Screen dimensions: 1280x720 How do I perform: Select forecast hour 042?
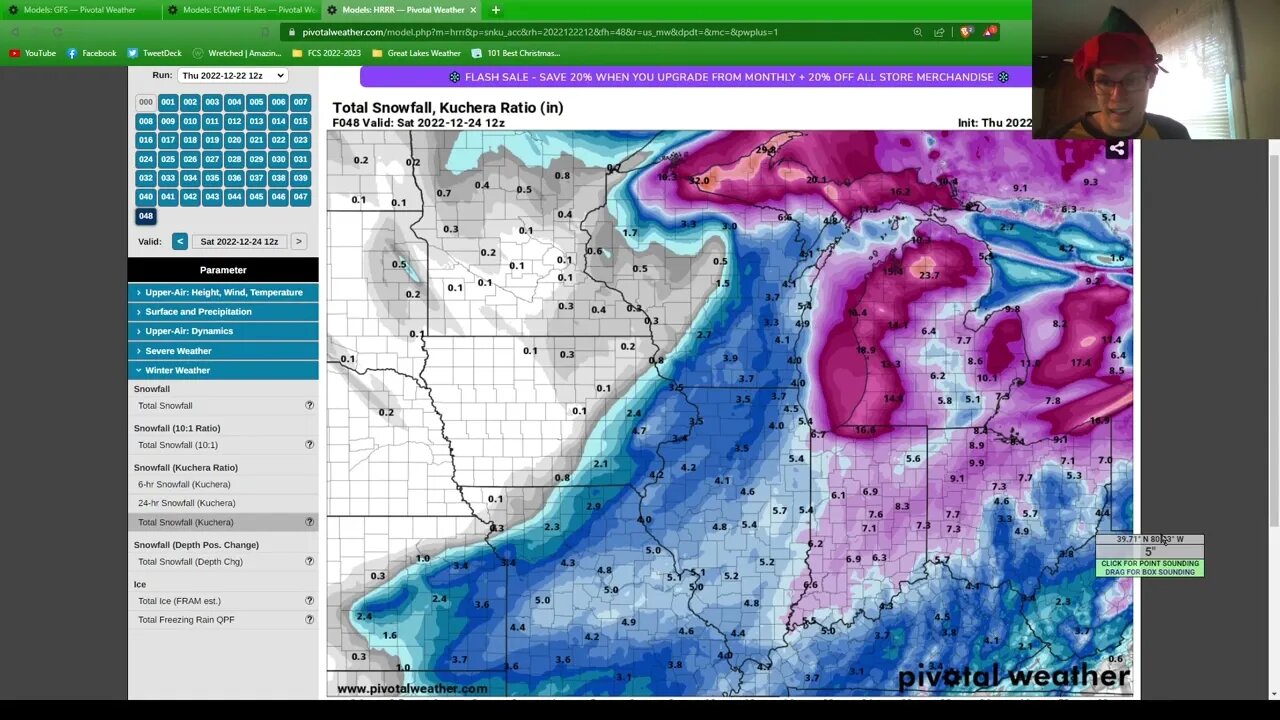point(190,197)
